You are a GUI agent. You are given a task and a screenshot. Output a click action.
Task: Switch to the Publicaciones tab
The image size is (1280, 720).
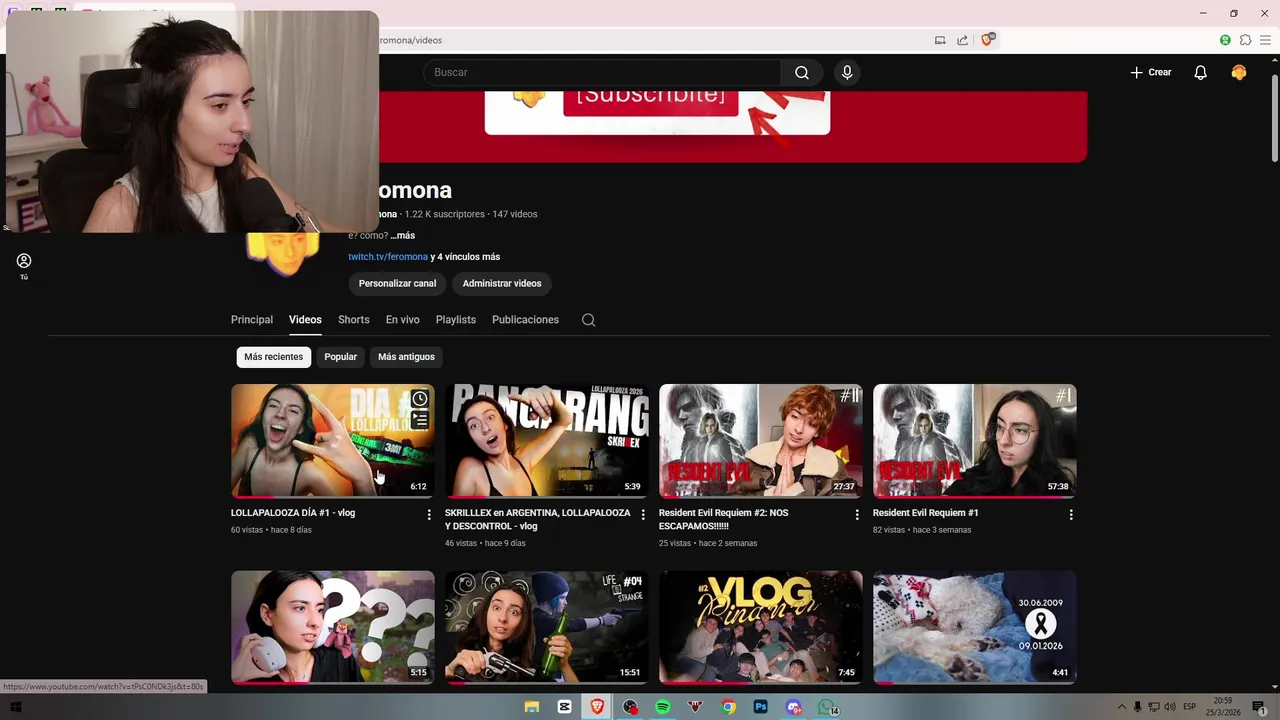(x=525, y=320)
